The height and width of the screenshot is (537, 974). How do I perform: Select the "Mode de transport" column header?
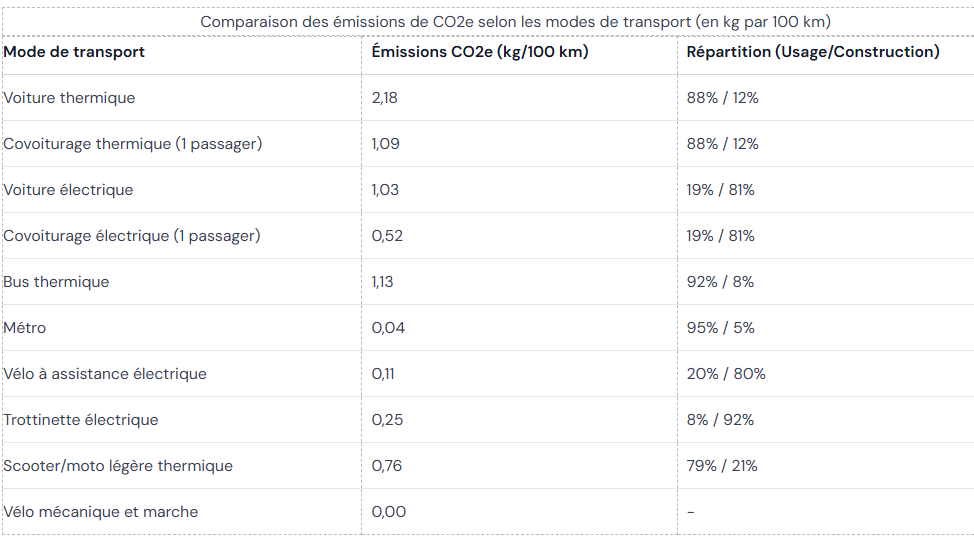(74, 52)
